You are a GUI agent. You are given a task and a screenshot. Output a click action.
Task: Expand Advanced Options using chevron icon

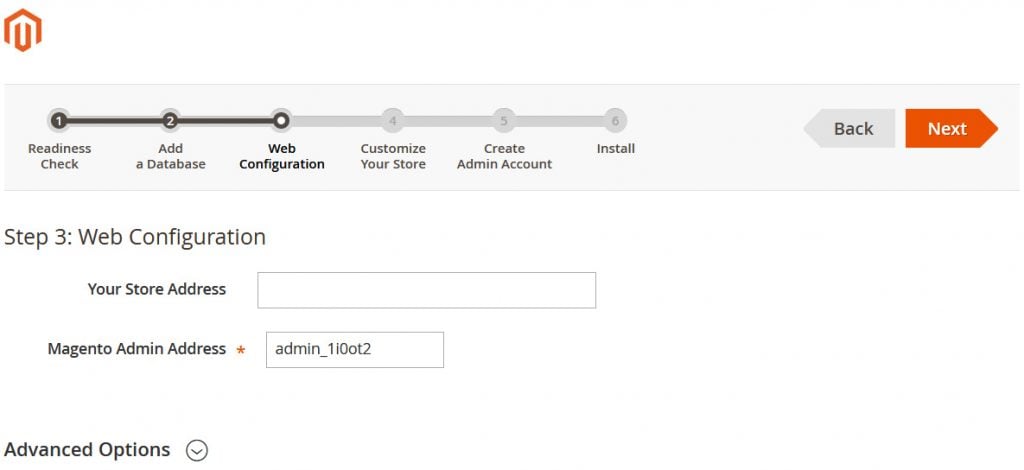pyautogui.click(x=198, y=451)
